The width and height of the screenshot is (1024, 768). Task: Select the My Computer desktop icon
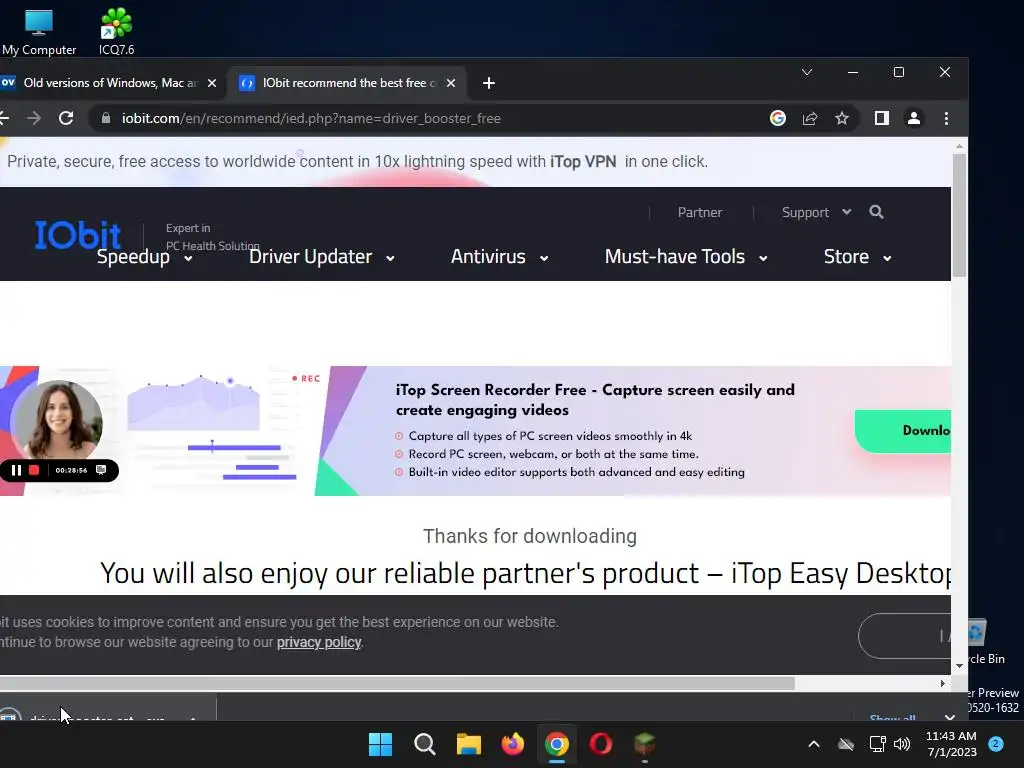[39, 32]
